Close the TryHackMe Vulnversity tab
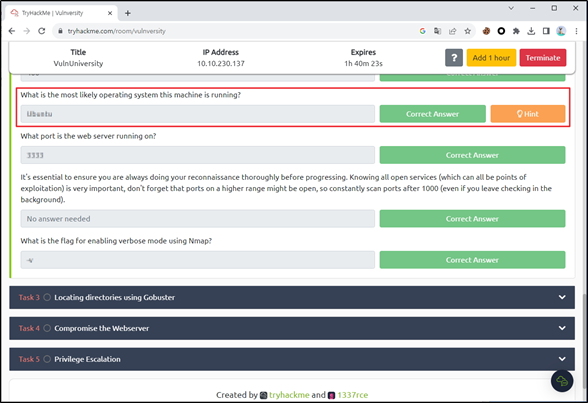The image size is (588, 403). click(x=110, y=13)
